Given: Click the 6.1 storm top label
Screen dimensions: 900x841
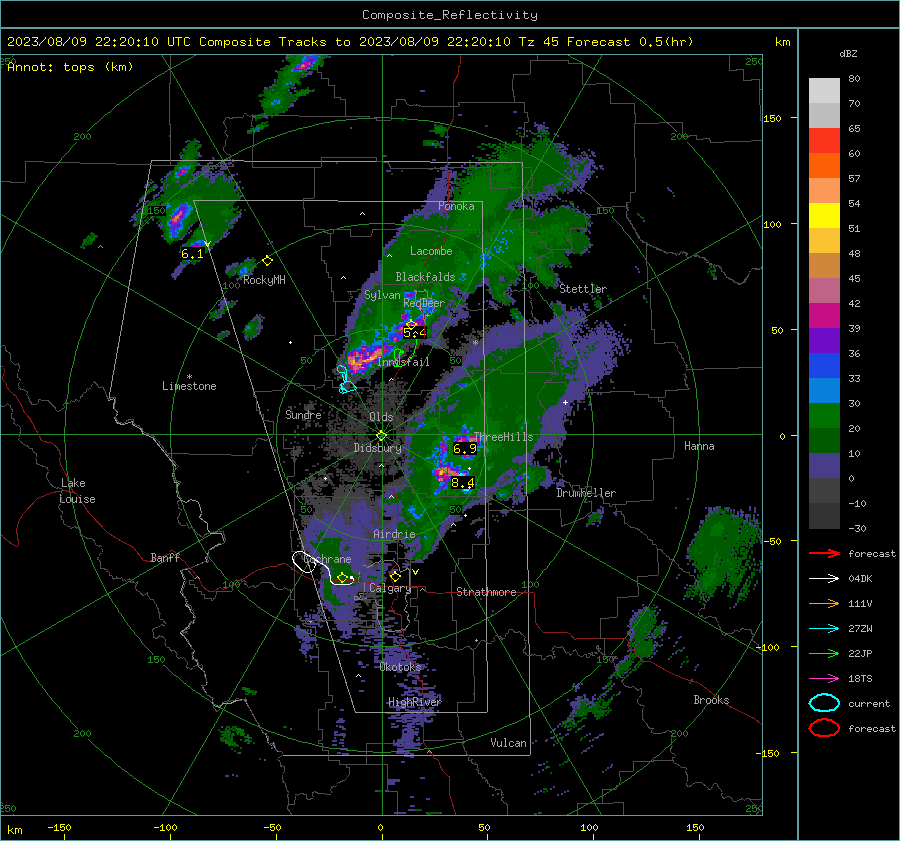Looking at the screenshot, I should [x=192, y=254].
